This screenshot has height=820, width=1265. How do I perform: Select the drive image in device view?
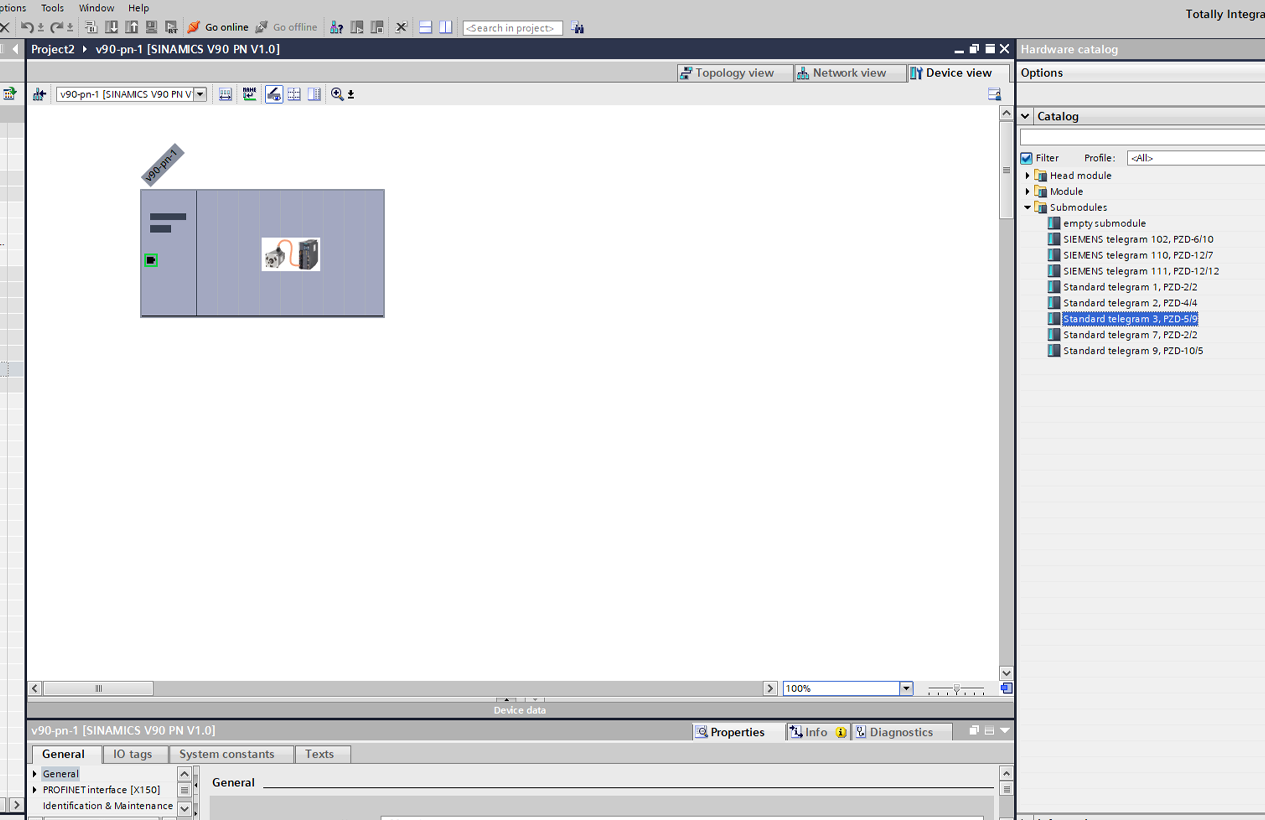tap(291, 254)
